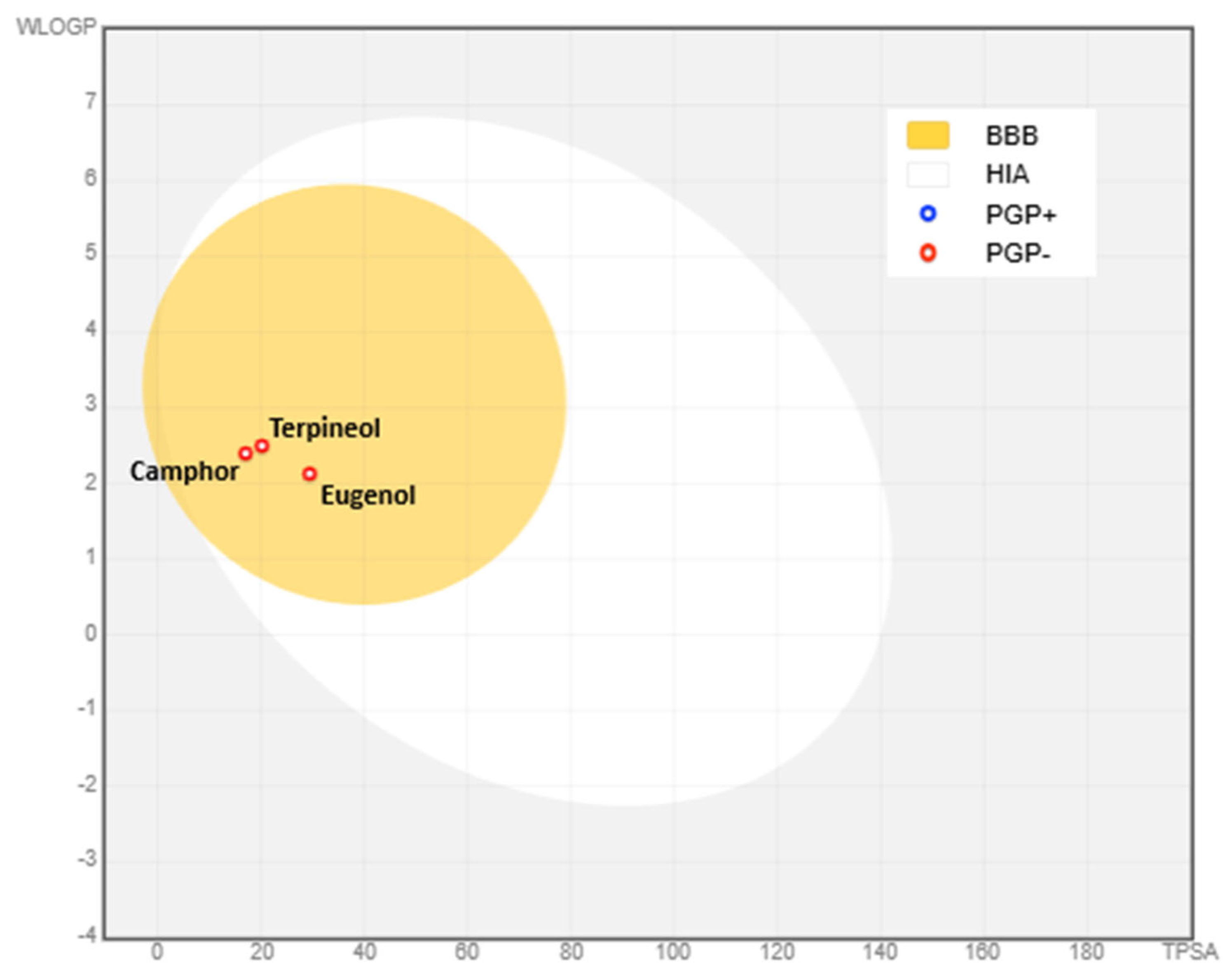Click the WLOGP axis title
Screen dimensions: 1232x975
tap(56, 27)
